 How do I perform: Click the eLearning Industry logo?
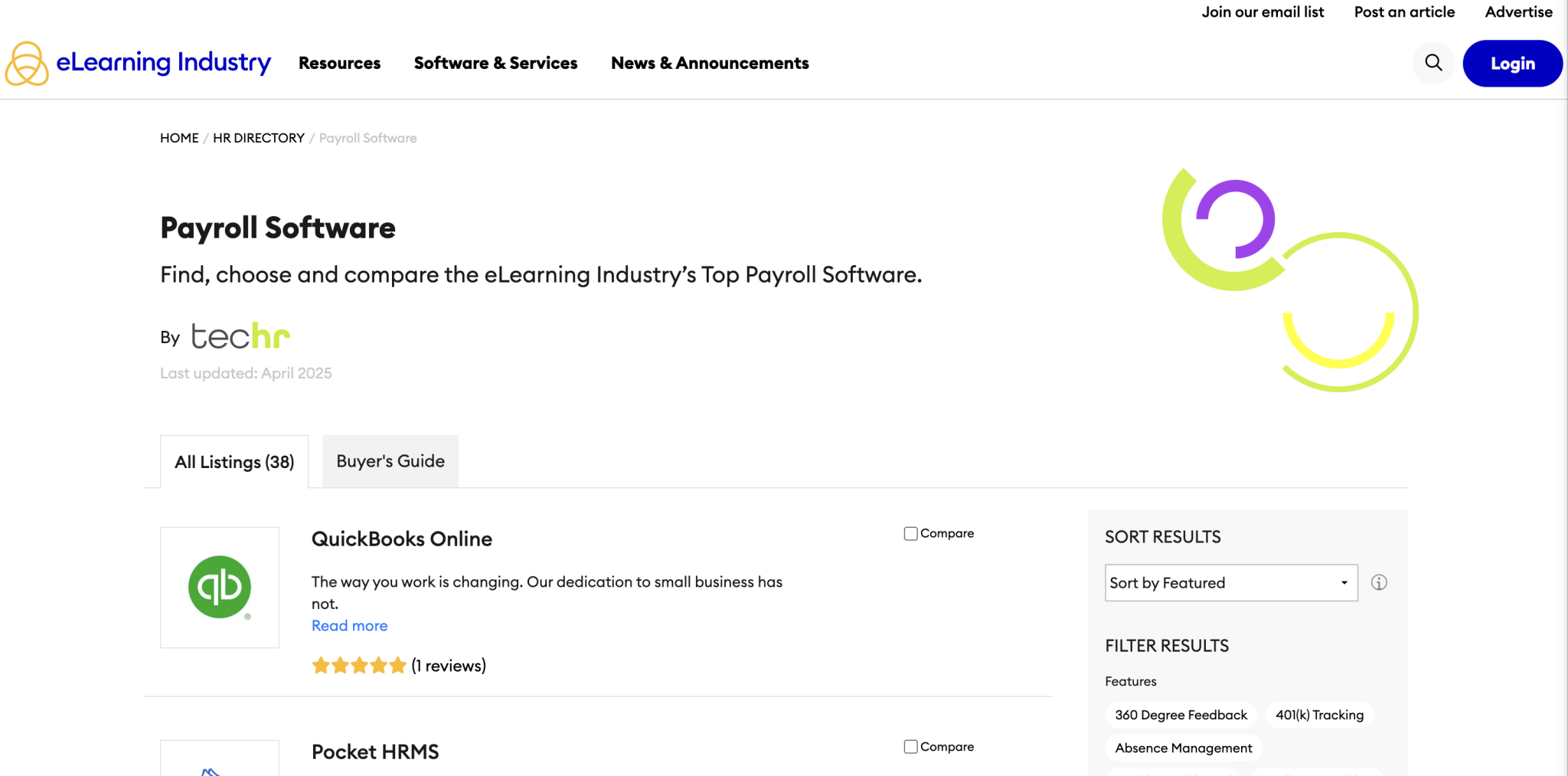pos(139,63)
